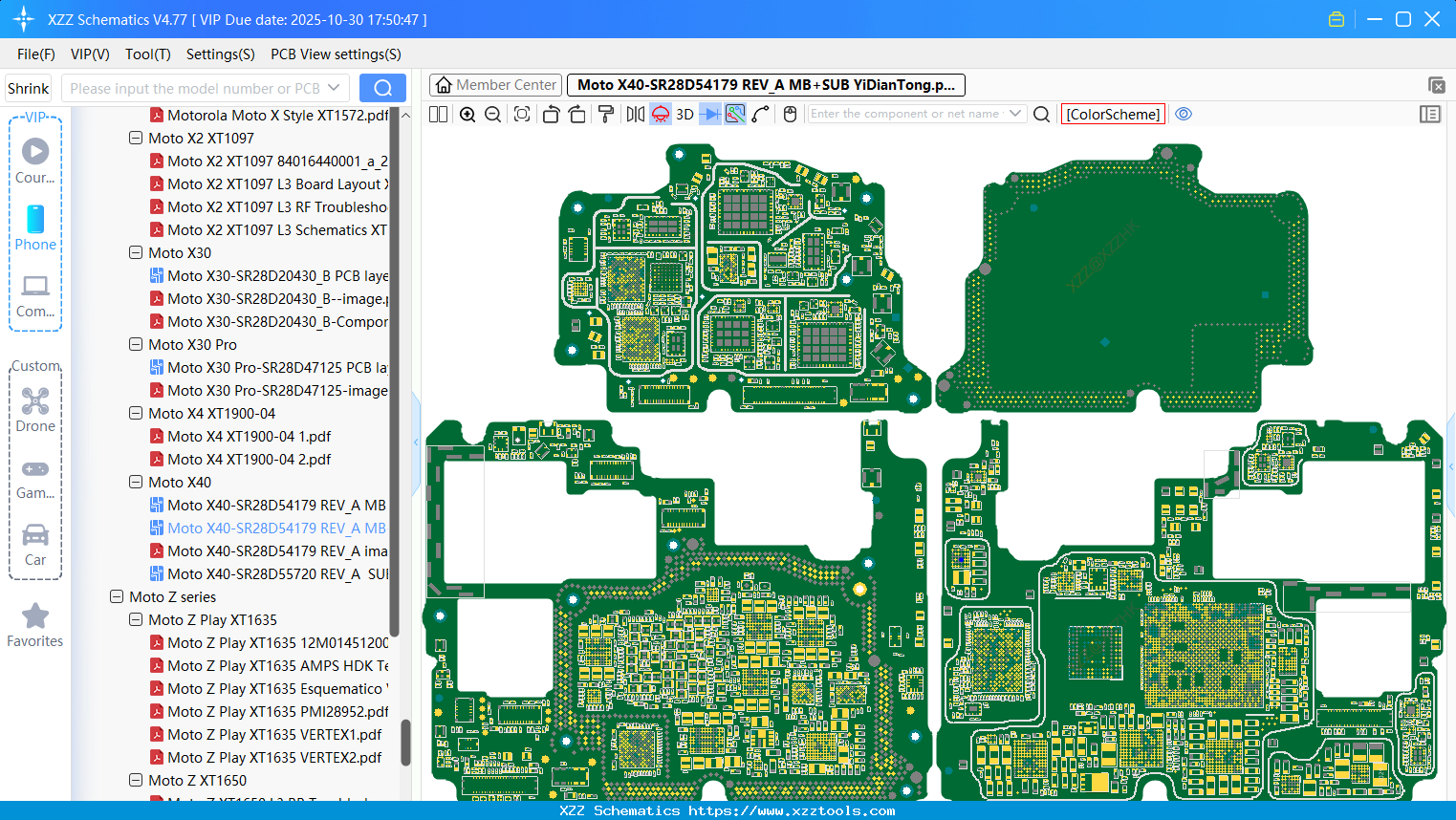Rotate the board clockwise

[577, 114]
